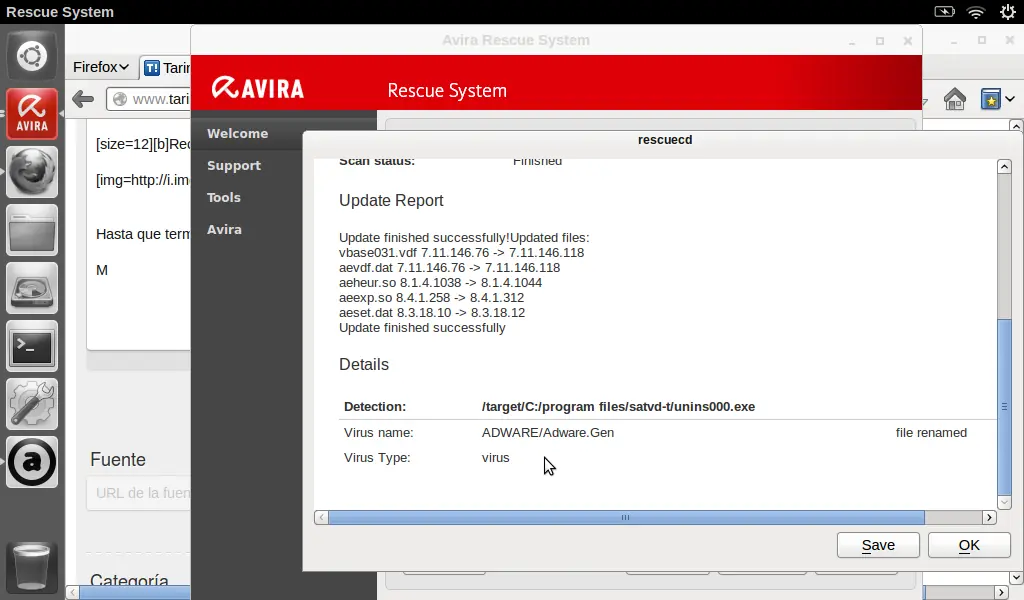Open the file manager dock icon
This screenshot has width=1024, height=600.
point(32,230)
